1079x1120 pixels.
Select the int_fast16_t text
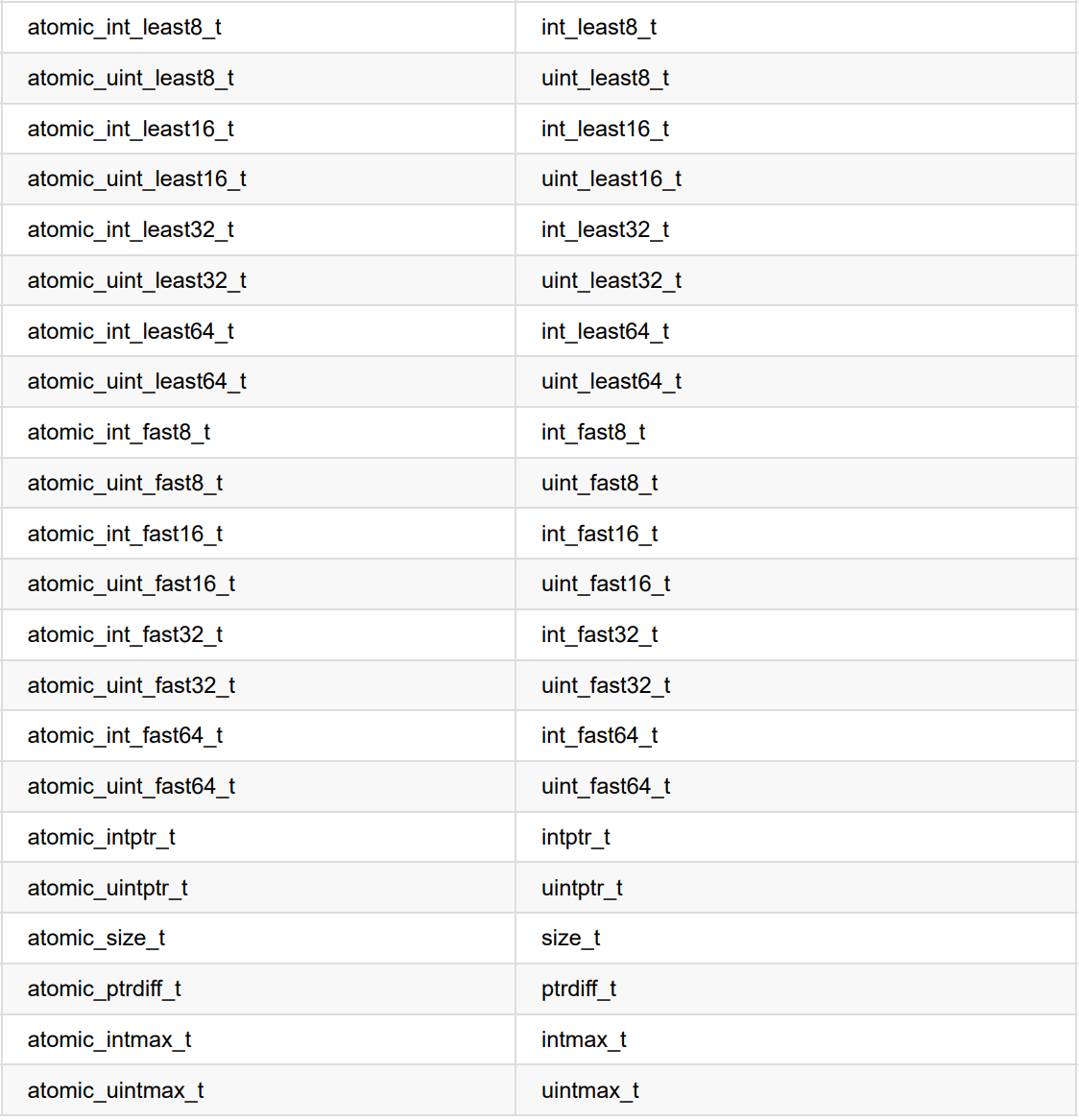(599, 535)
